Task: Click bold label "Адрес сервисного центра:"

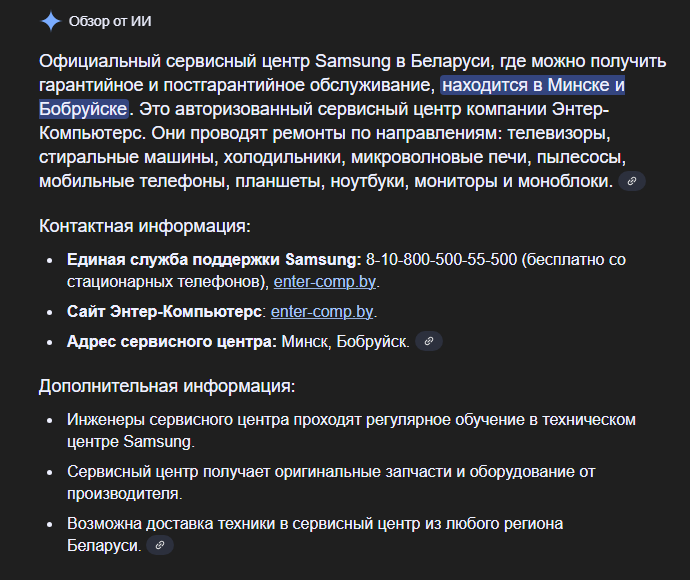Action: 171,341
